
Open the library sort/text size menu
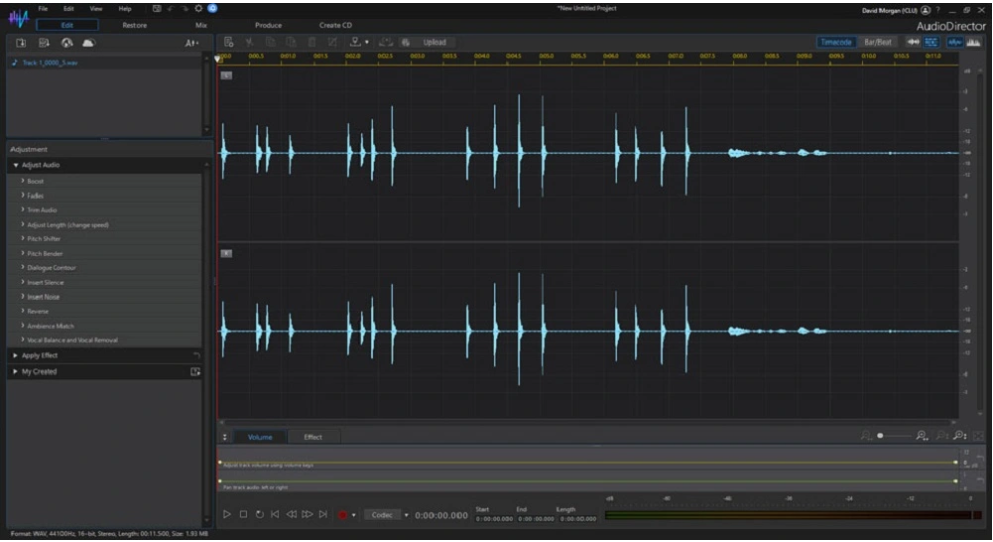click(x=191, y=43)
